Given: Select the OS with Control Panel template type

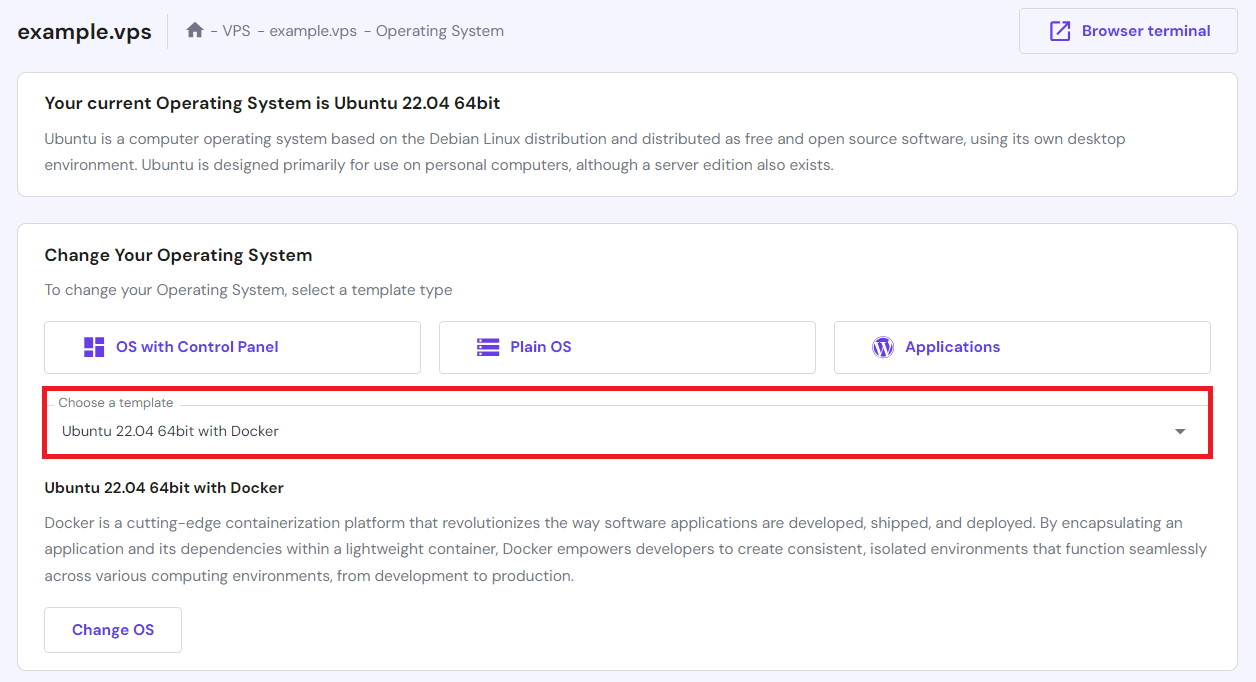Looking at the screenshot, I should 232,347.
